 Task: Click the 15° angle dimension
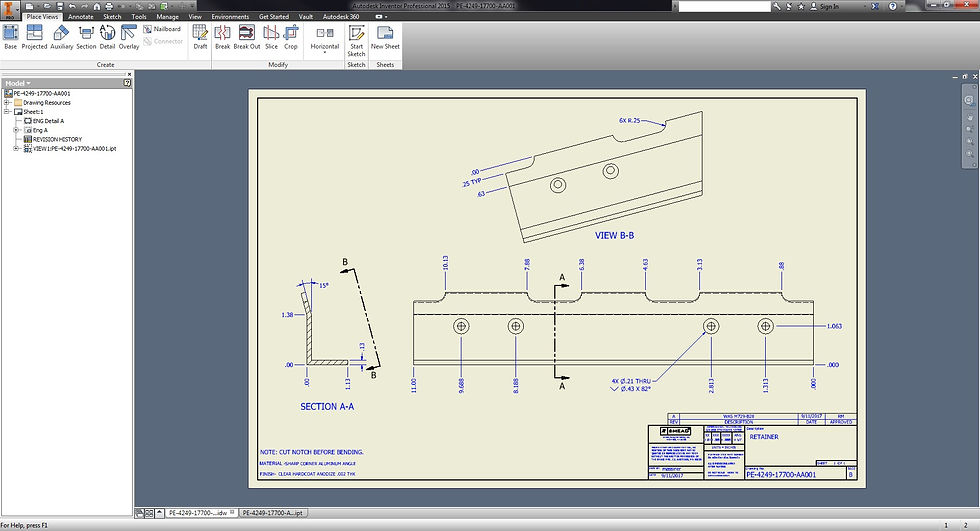point(324,285)
